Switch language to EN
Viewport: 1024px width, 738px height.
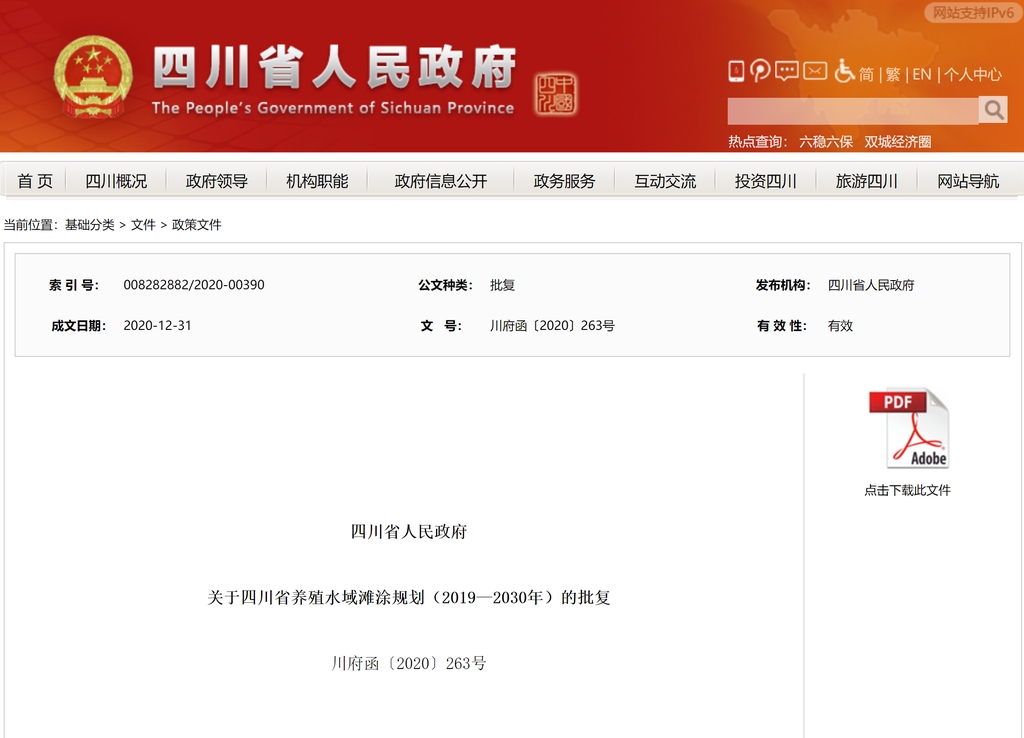pyautogui.click(x=921, y=74)
